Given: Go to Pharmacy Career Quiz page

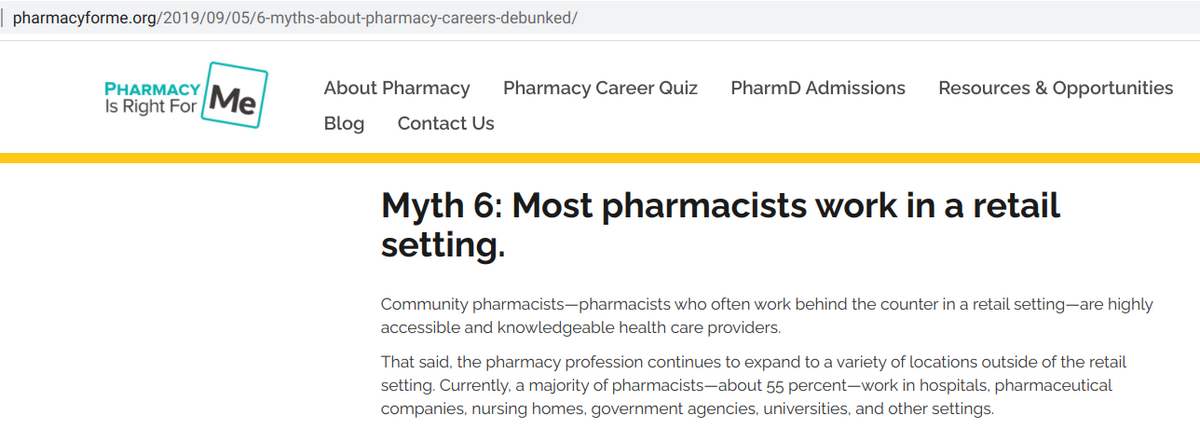Looking at the screenshot, I should [x=600, y=88].
